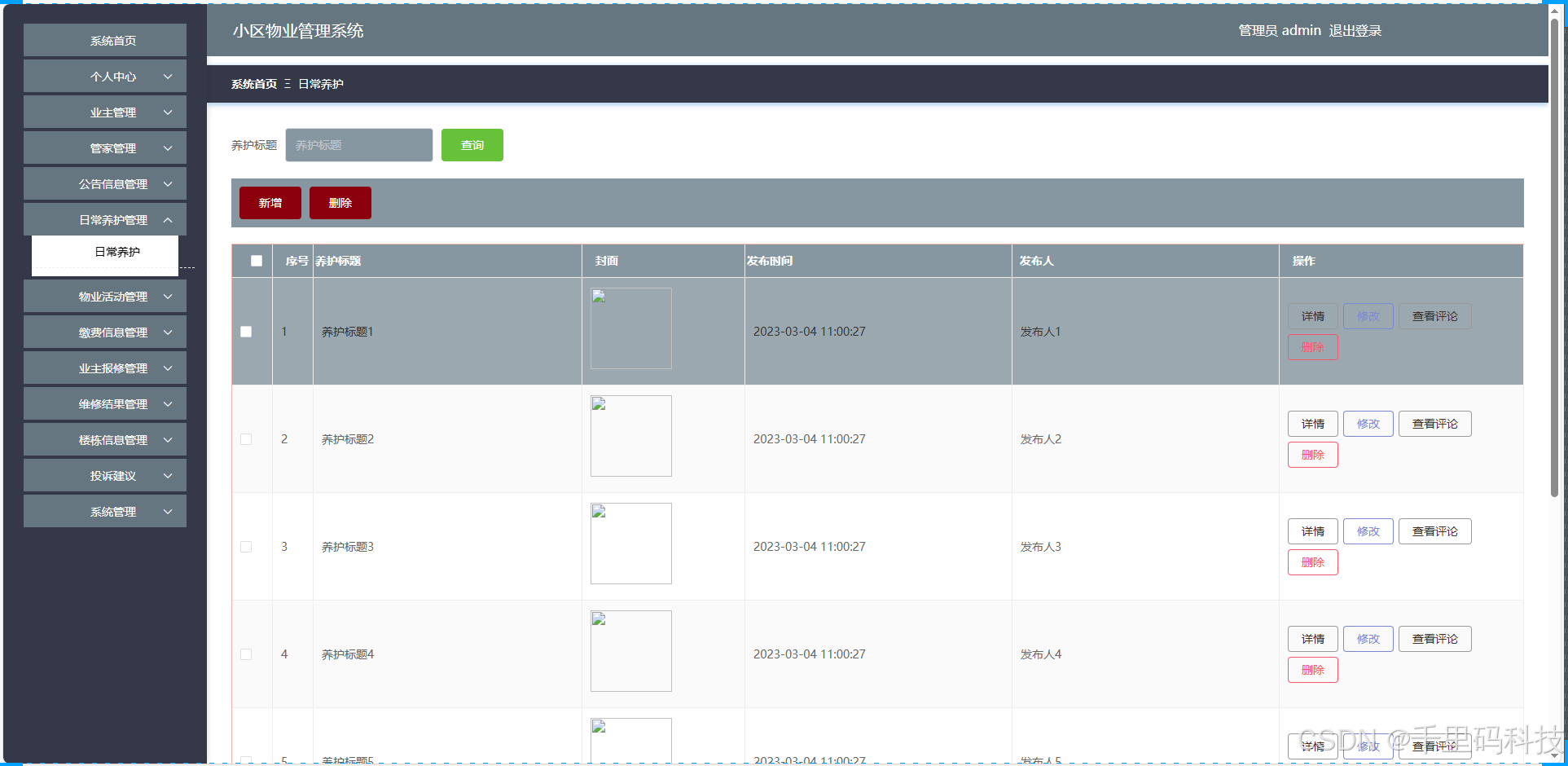This screenshot has width=1568, height=766.
Task: Click the red 新增 button
Action: click(270, 203)
